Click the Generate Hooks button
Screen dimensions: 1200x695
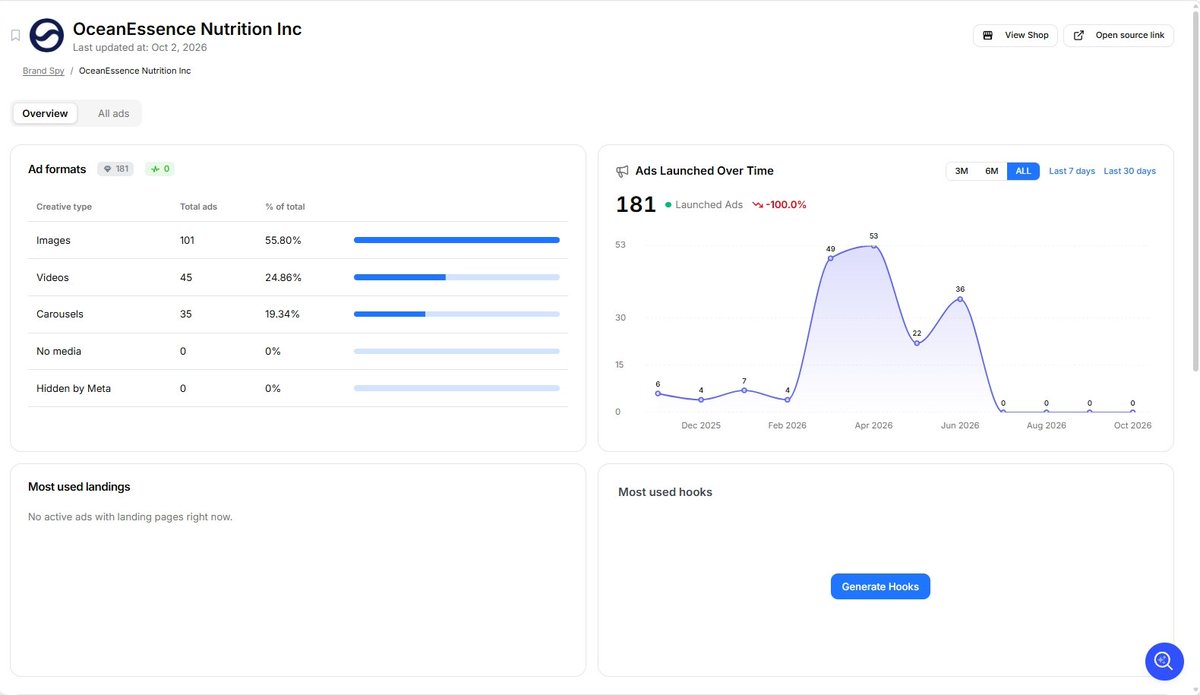pos(880,586)
